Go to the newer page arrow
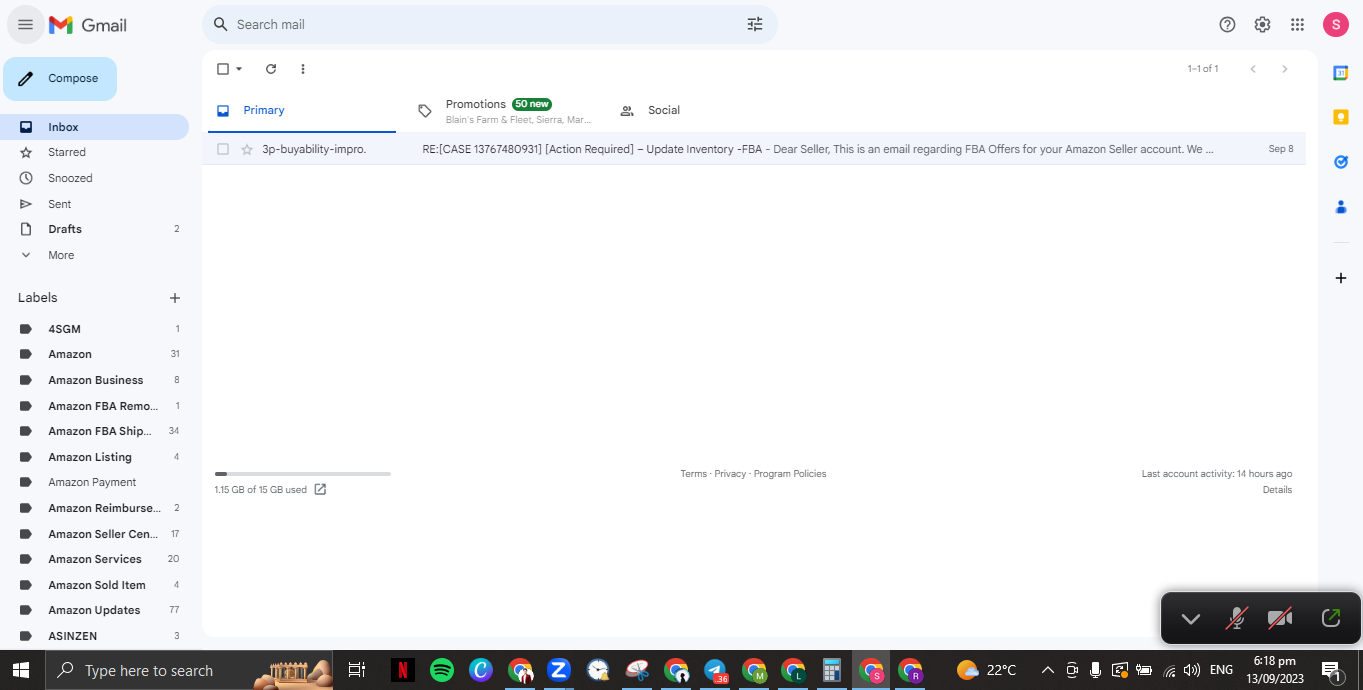The height and width of the screenshot is (690, 1363). click(1253, 69)
